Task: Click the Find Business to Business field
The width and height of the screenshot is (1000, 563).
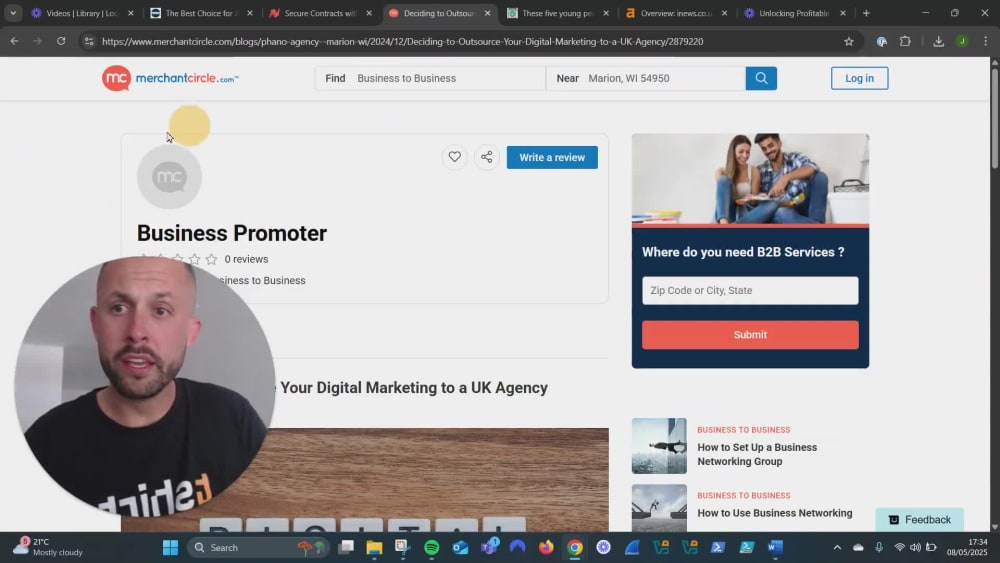Action: 430,78
